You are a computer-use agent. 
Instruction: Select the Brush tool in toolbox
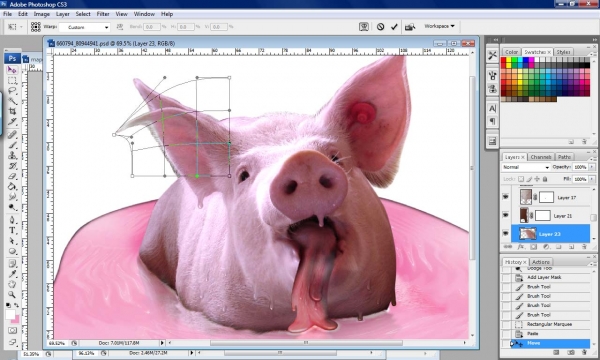(12, 145)
